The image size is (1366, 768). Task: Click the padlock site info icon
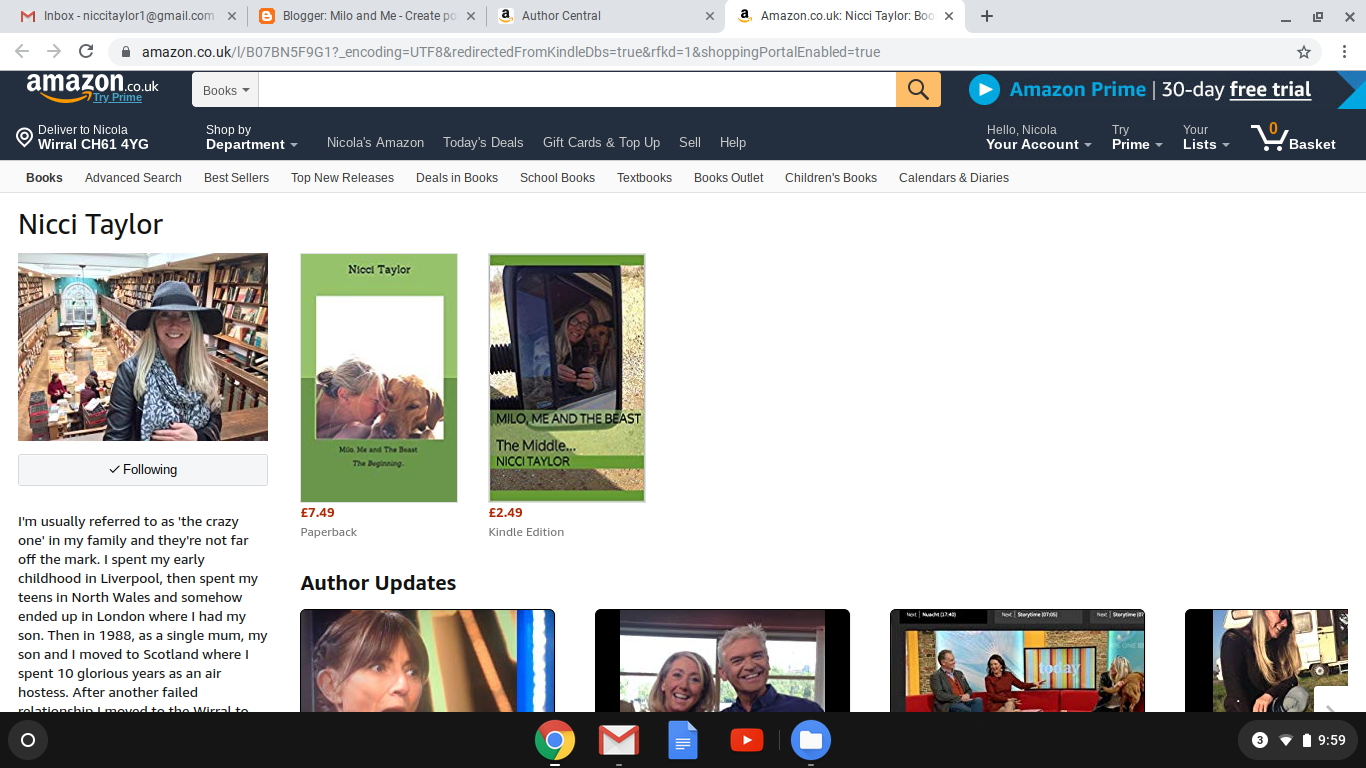[126, 52]
